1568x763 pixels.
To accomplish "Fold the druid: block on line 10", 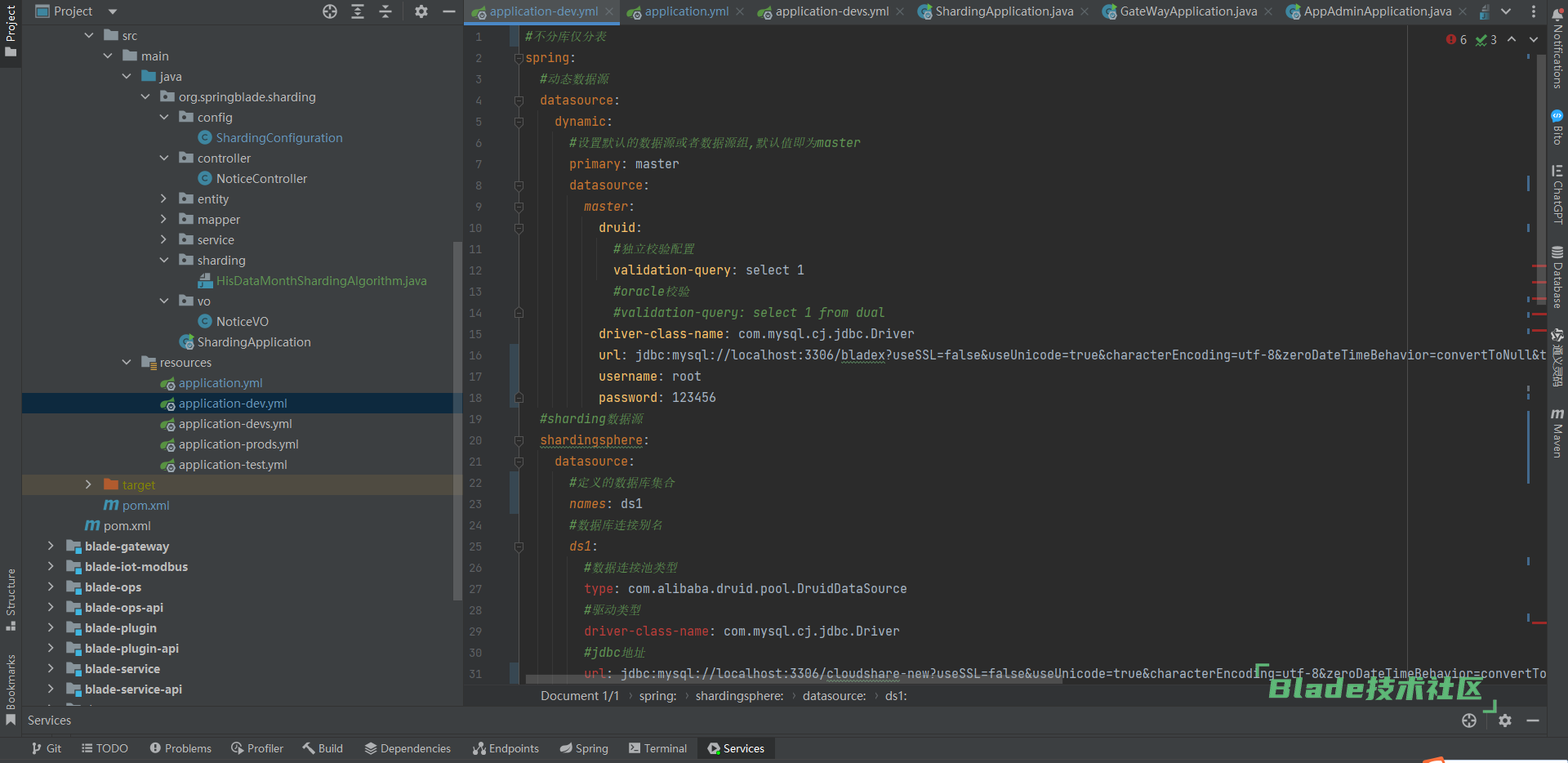I will point(519,228).
